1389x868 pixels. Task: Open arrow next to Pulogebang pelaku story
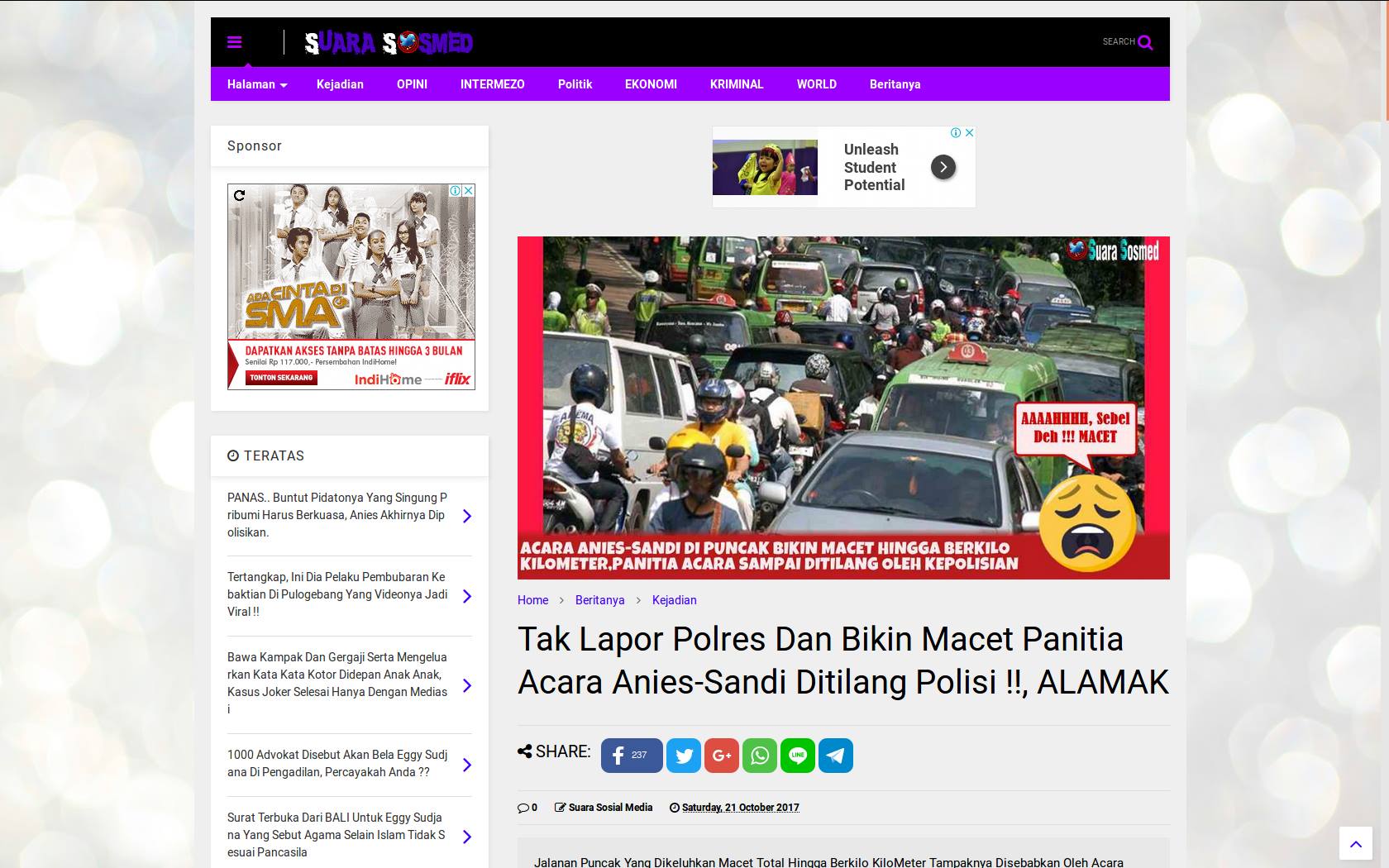[467, 596]
